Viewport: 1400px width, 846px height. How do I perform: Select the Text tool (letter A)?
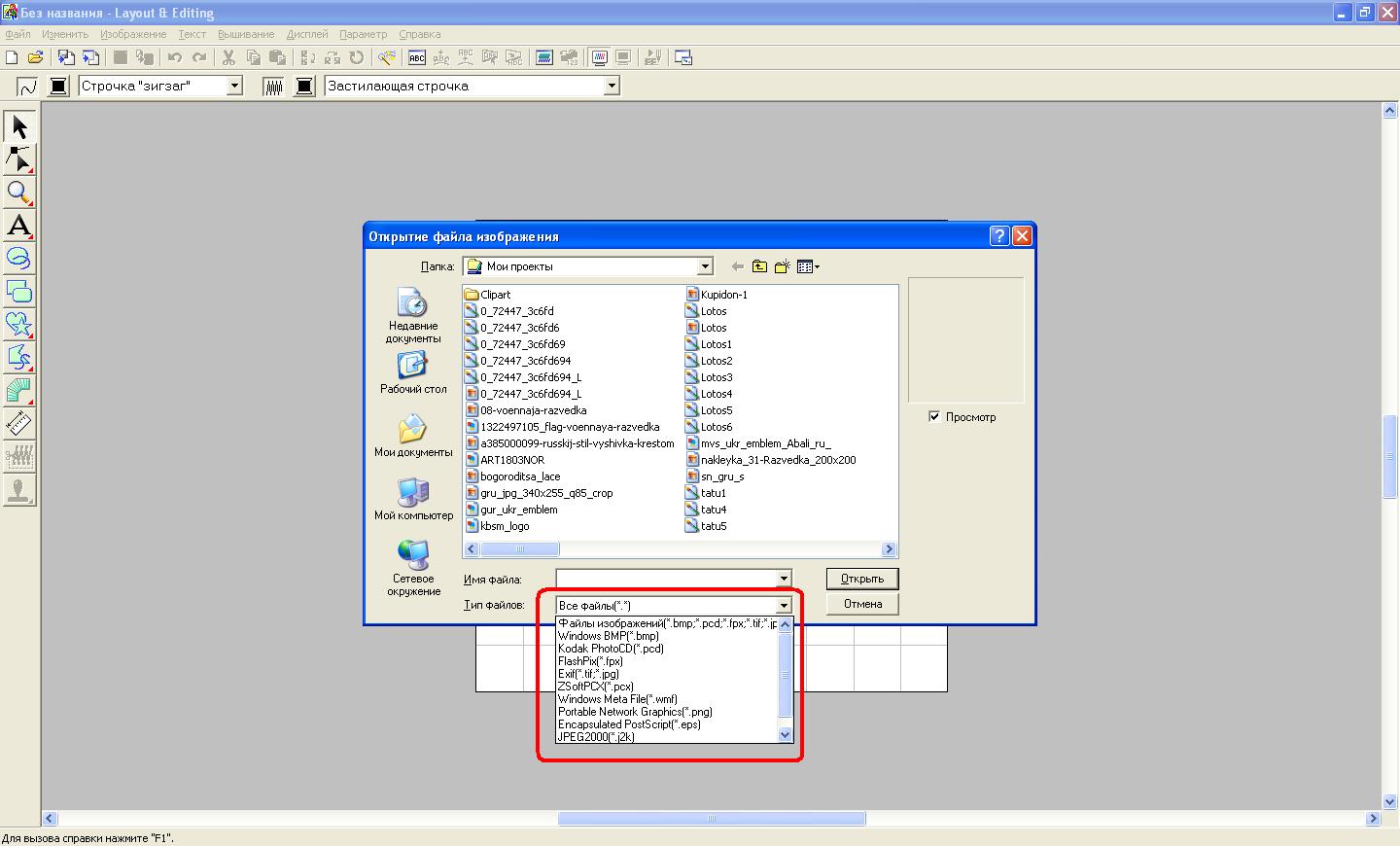(x=18, y=226)
